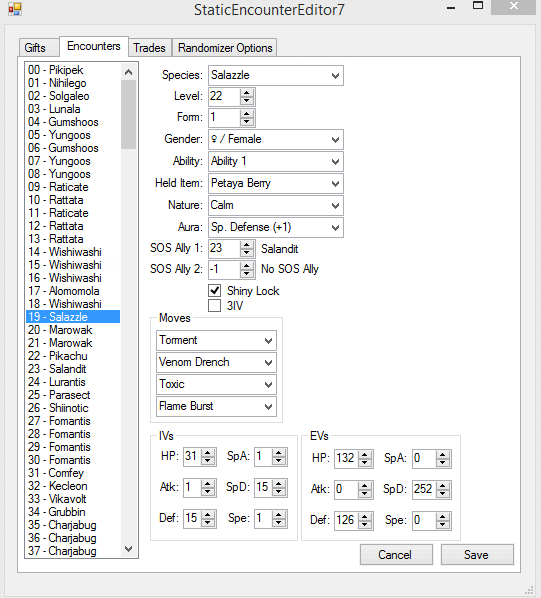Toggle the Shiny Lock checkbox
The height and width of the screenshot is (598, 541).
tap(215, 291)
